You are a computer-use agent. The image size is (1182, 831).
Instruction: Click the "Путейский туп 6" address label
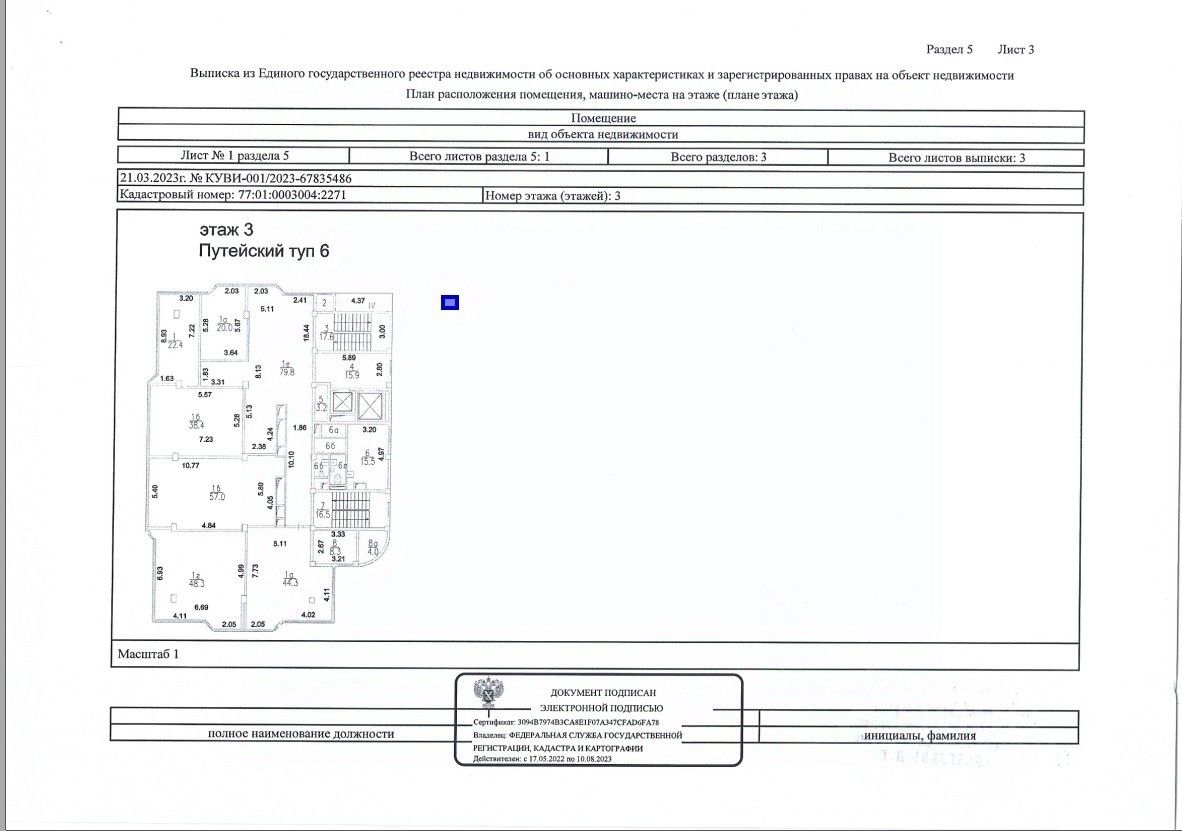[x=264, y=251]
